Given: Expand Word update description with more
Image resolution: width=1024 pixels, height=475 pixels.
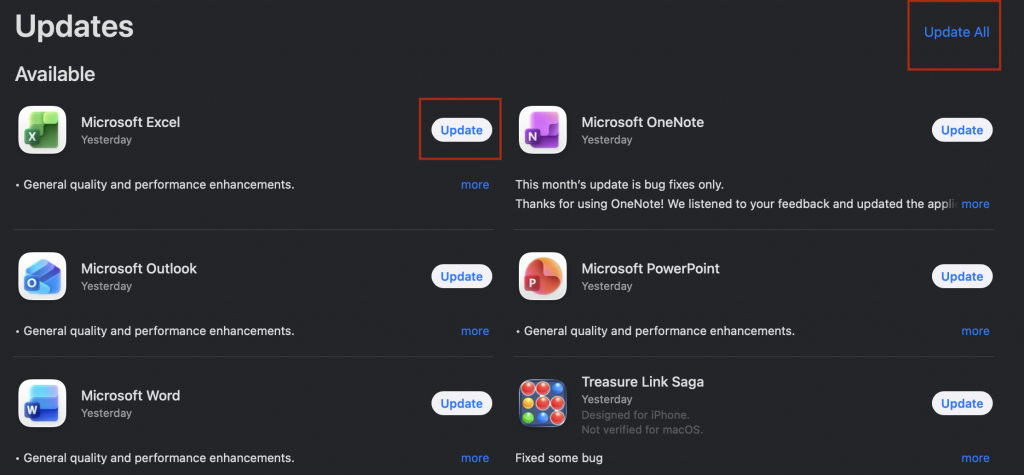Looking at the screenshot, I should (x=475, y=458).
